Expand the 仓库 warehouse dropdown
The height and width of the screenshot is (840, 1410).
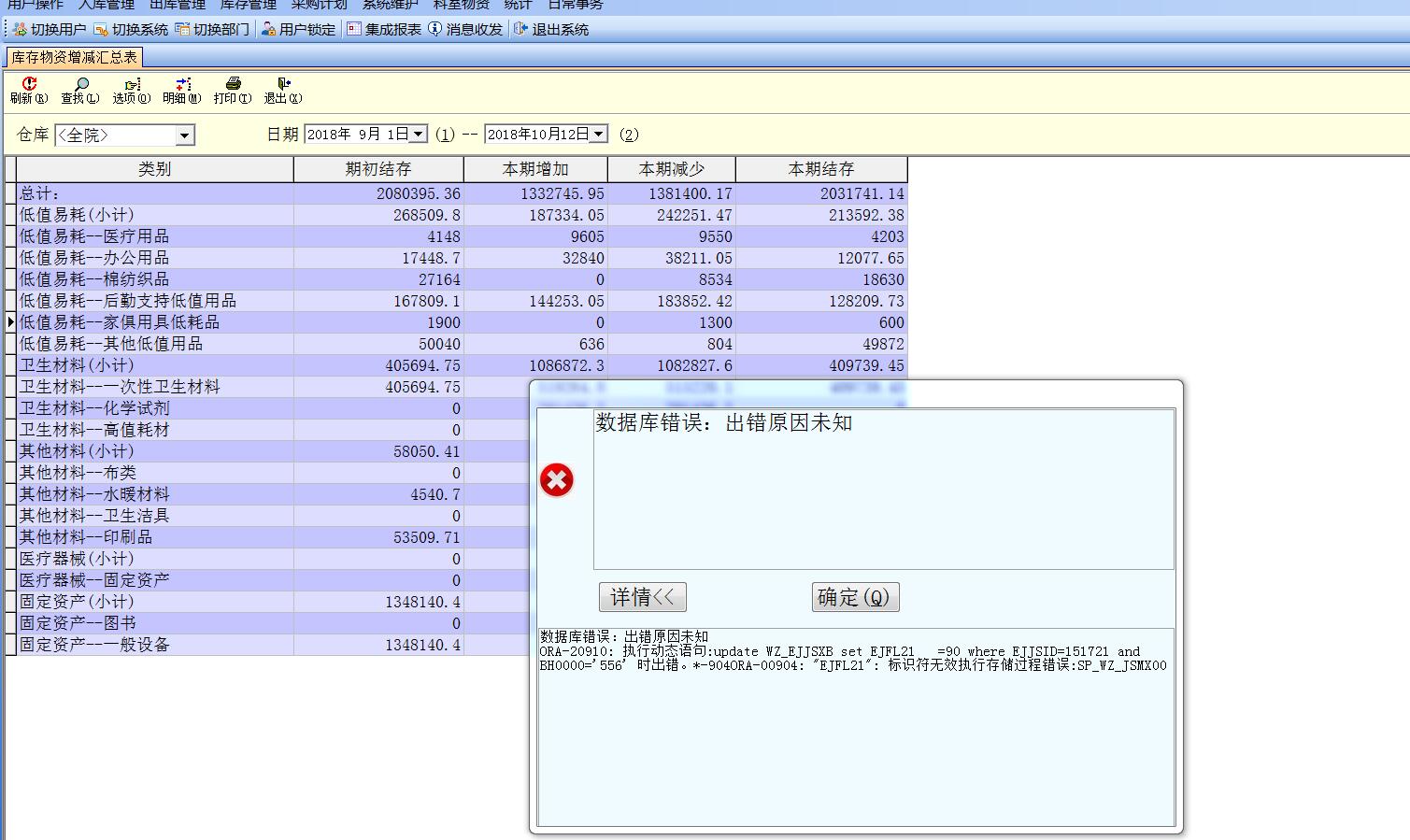(185, 135)
